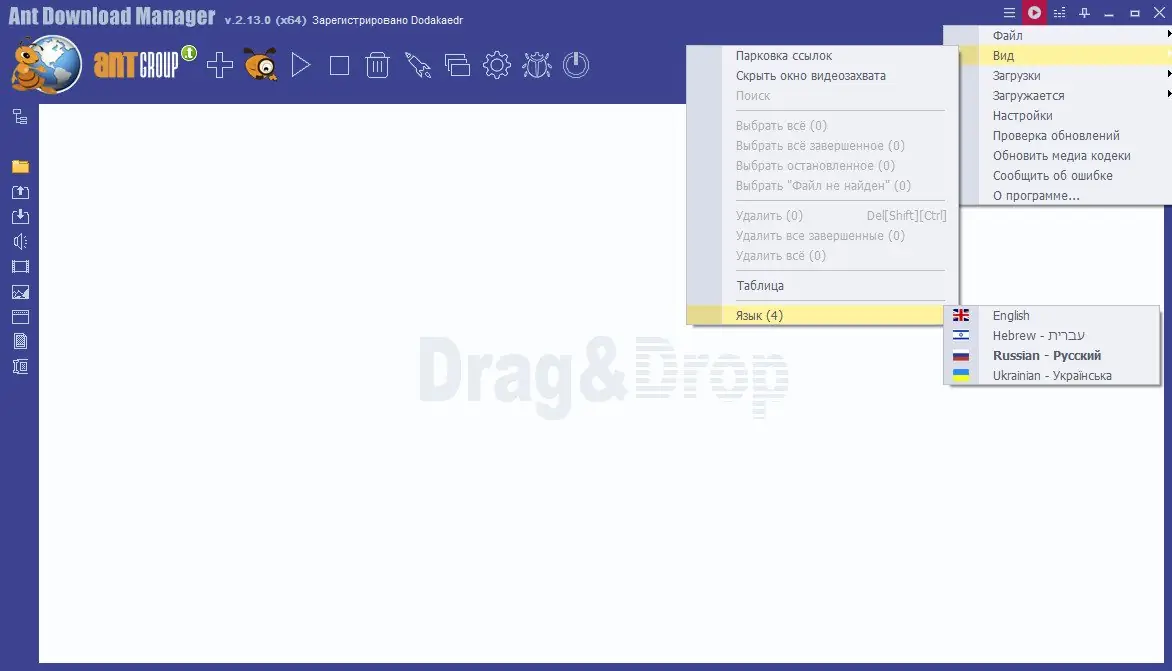Click the power button icon in the toolbar
This screenshot has width=1172, height=671.
coord(576,65)
